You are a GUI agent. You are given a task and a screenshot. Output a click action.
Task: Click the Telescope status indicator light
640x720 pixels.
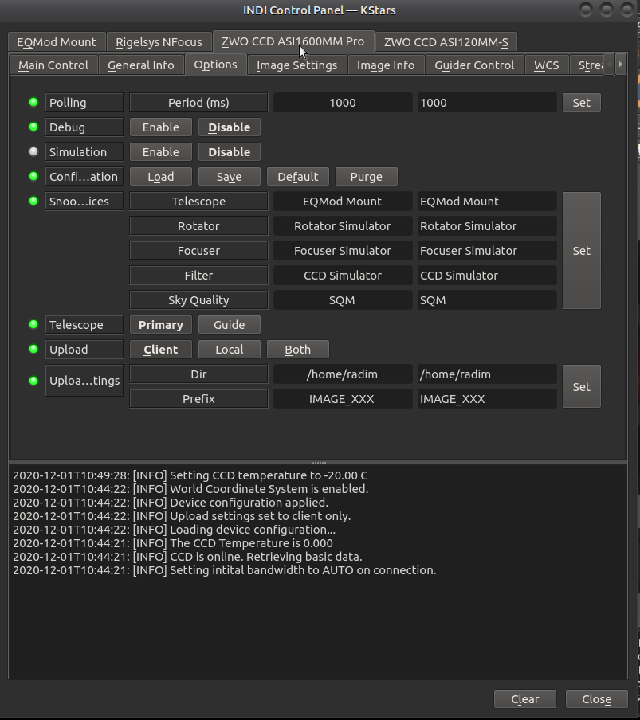[x=33, y=325]
